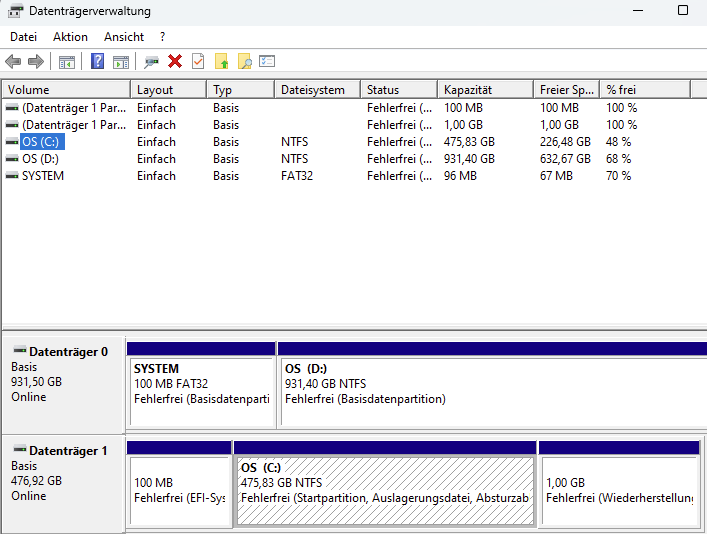Viewport: 707px width, 534px height.
Task: Minimize the Datenträgerverwaltung window
Action: (x=638, y=10)
